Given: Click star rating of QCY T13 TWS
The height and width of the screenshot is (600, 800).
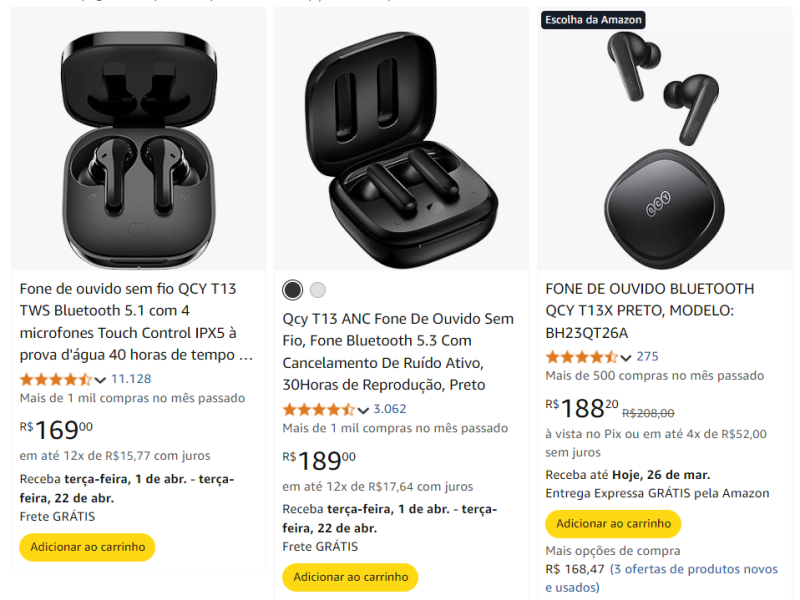Looking at the screenshot, I should pos(56,379).
